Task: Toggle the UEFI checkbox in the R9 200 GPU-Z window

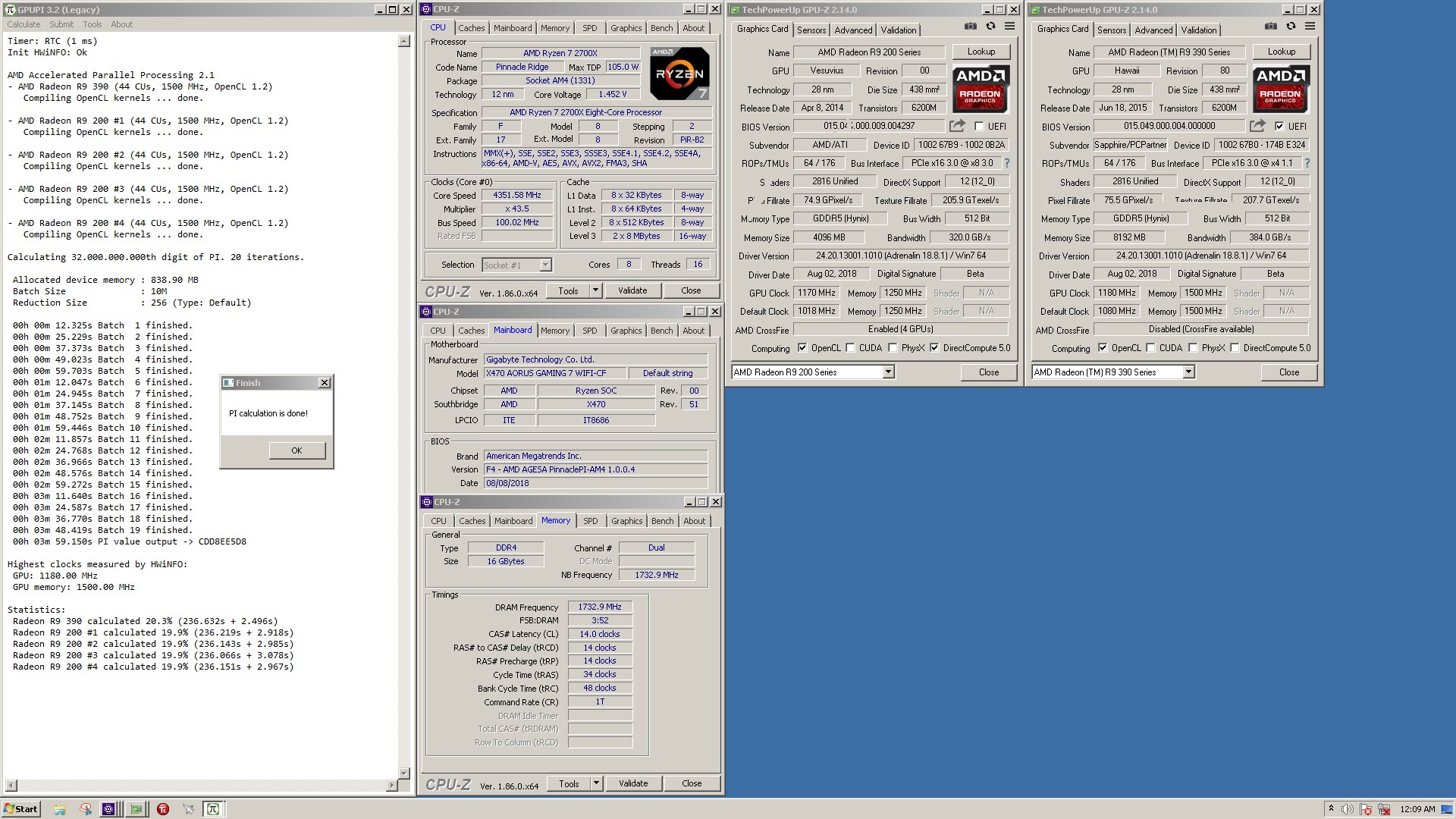Action: click(979, 127)
